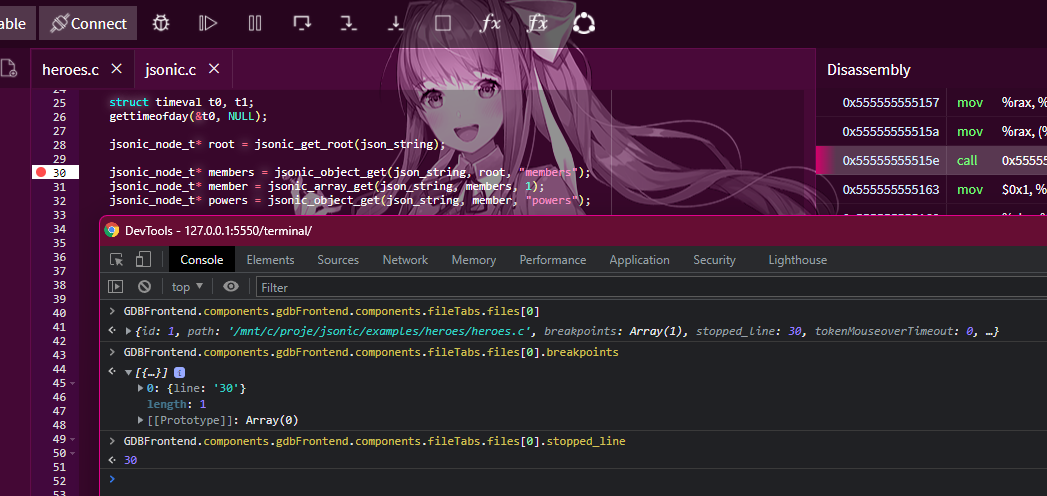This screenshot has height=496, width=1047.
Task: Switch to the heroes.c file tab
Action: point(70,69)
